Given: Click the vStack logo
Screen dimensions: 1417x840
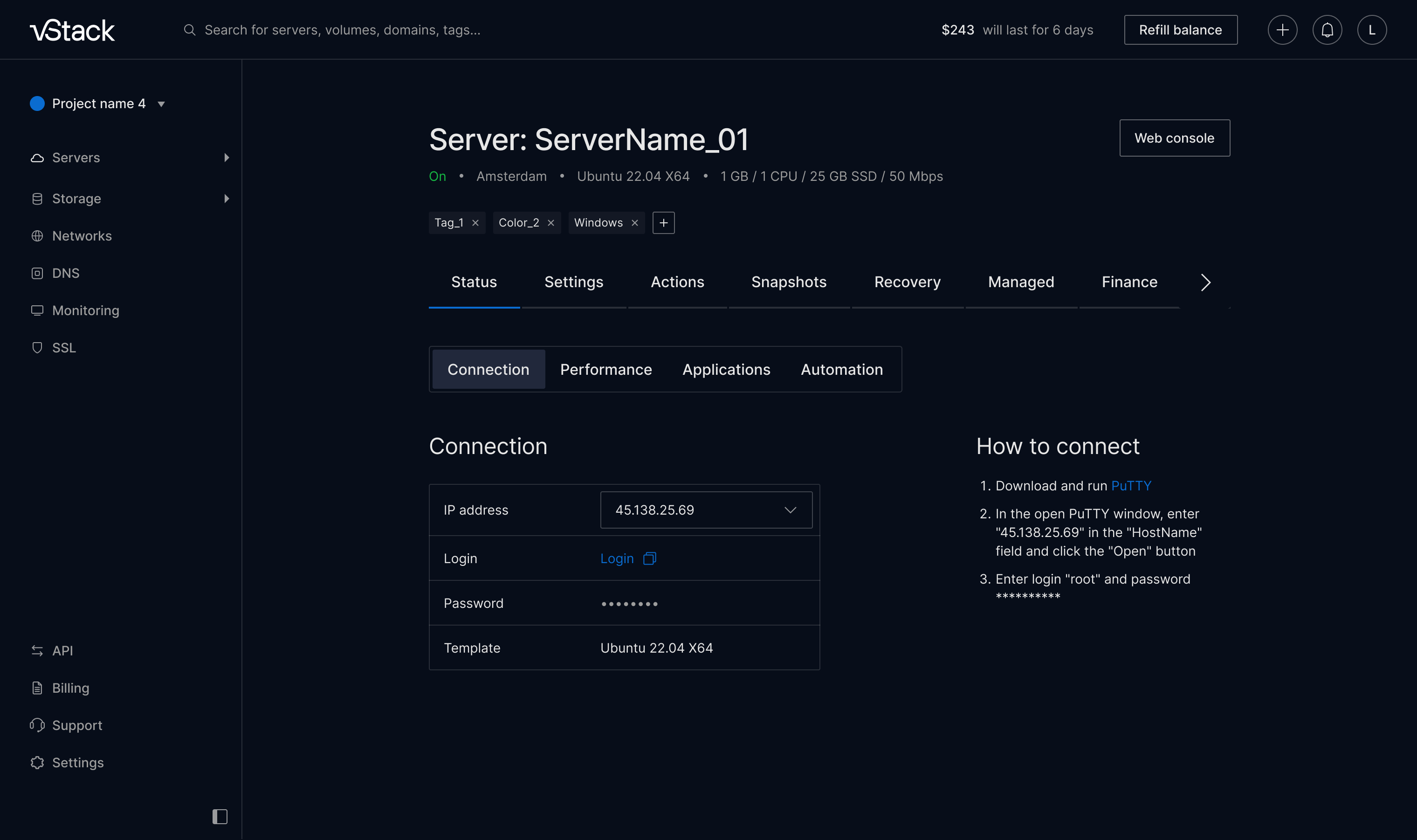Looking at the screenshot, I should (x=72, y=30).
